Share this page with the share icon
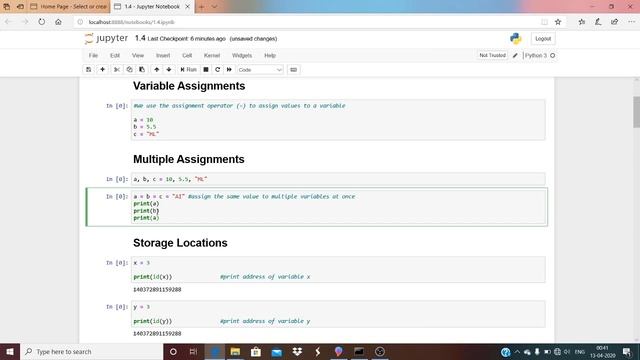The image size is (640, 360). [x=614, y=22]
